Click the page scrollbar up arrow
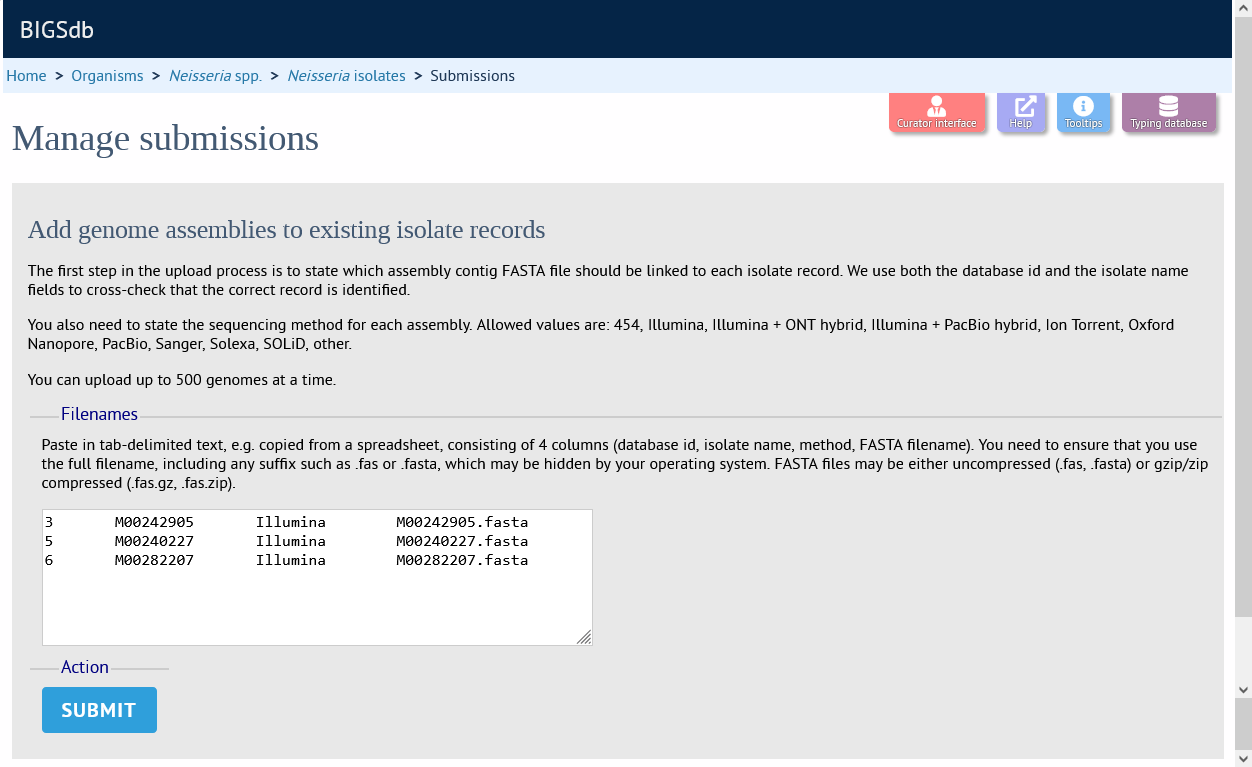1252x767 pixels. tap(1243, 9)
